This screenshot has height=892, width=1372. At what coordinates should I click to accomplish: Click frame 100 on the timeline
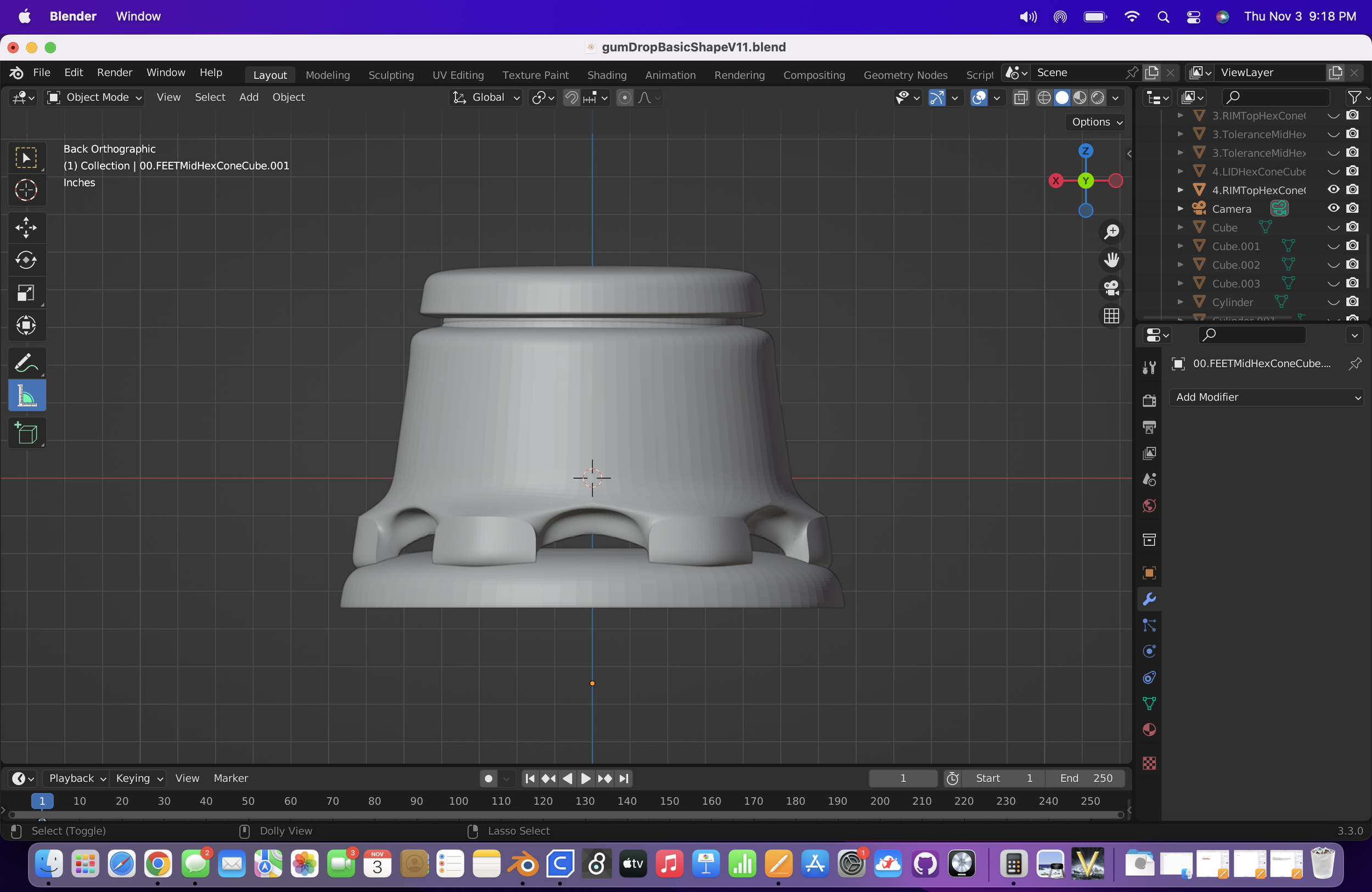[458, 801]
